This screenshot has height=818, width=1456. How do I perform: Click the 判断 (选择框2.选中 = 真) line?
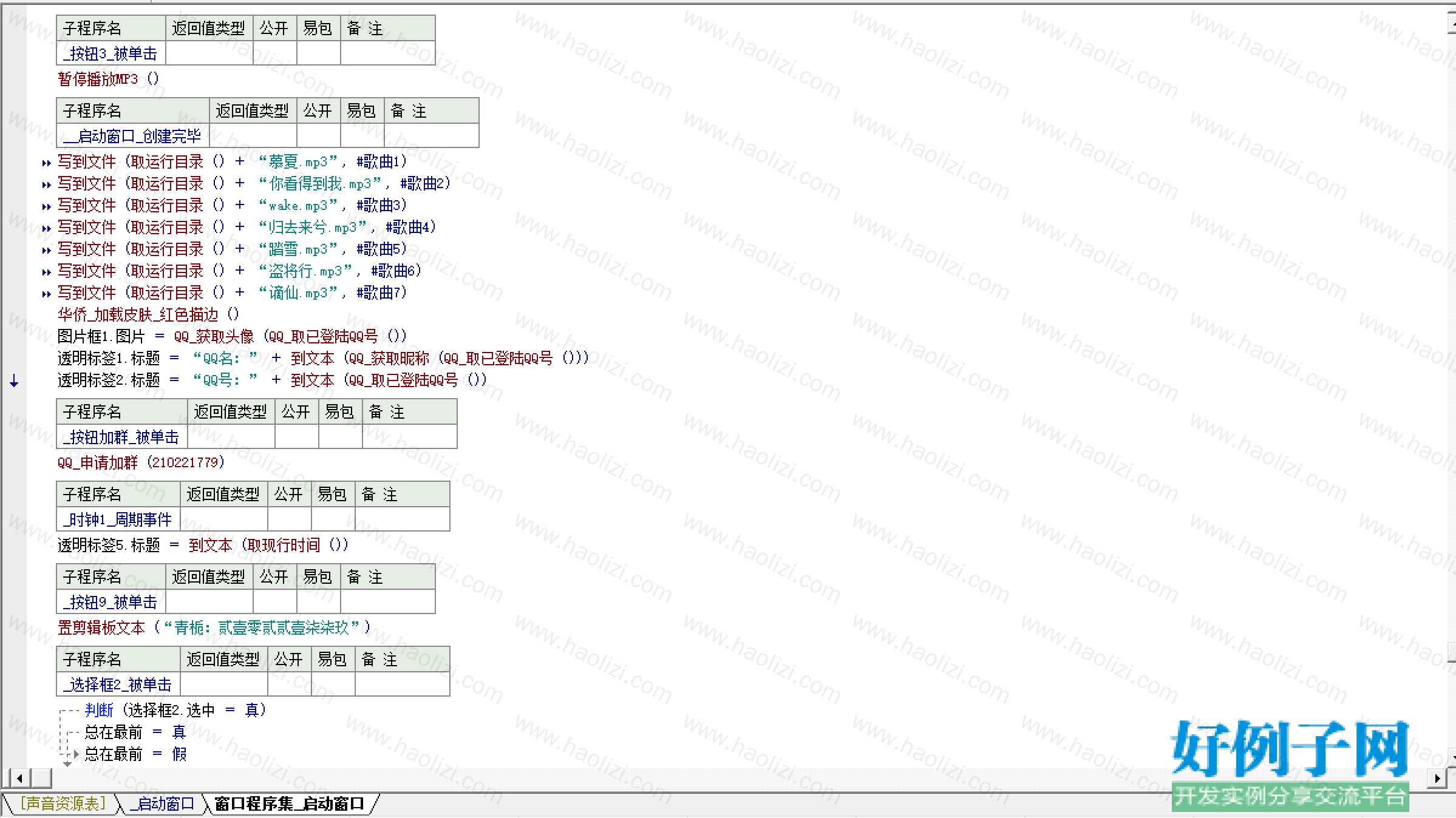[175, 710]
